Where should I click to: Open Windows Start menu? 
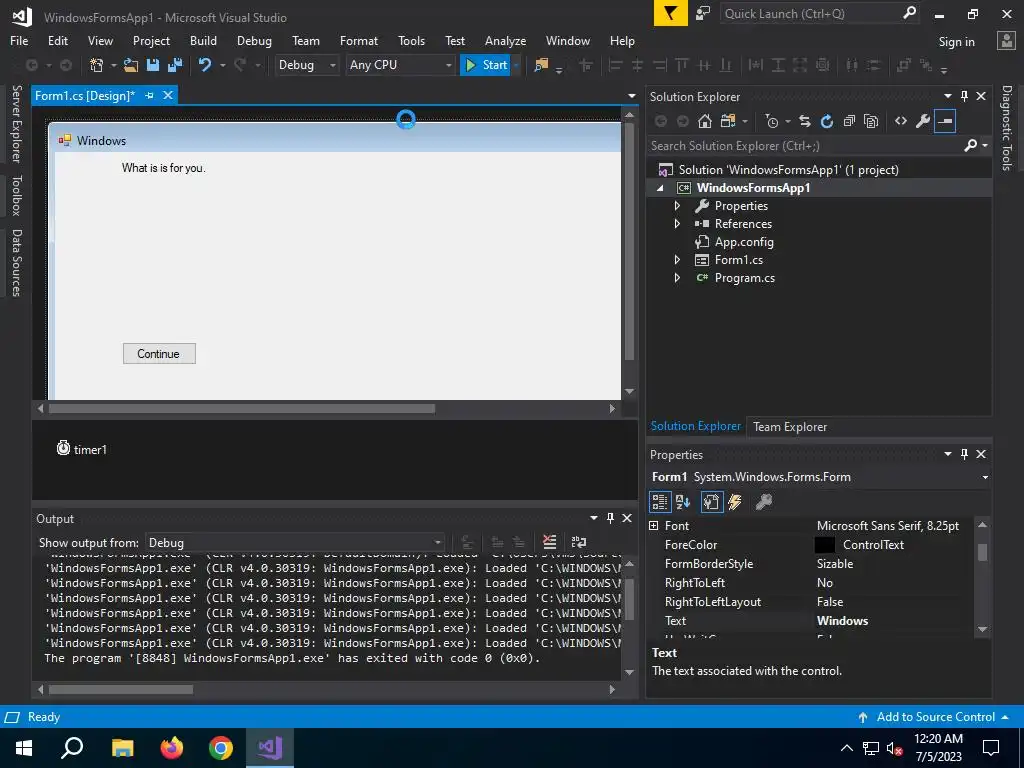24,748
